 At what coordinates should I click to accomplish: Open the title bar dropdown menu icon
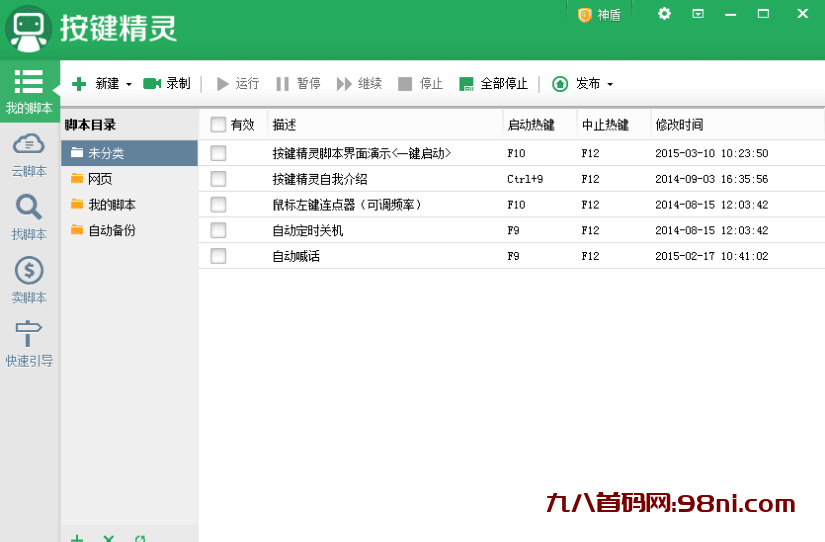[x=698, y=14]
